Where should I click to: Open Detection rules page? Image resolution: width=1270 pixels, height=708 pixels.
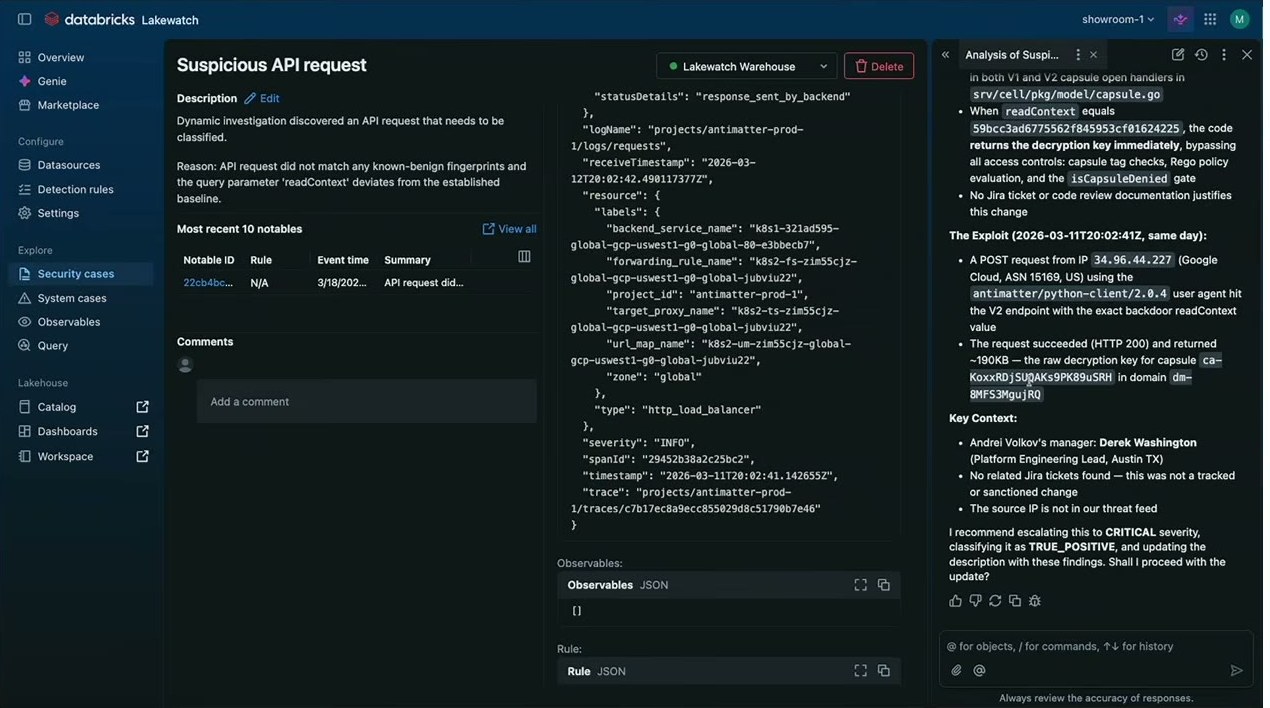82,189
